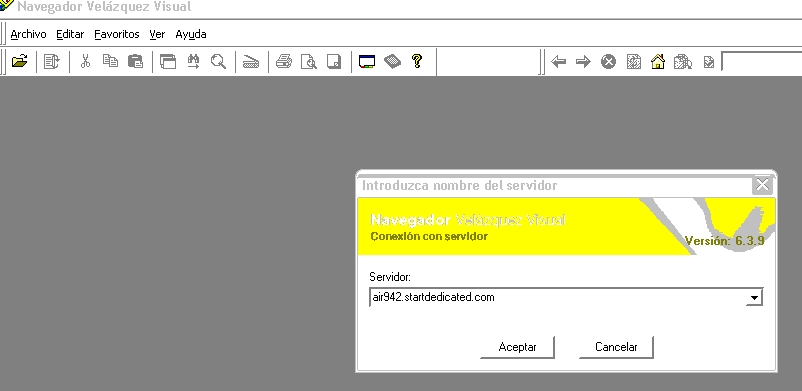Click the Copy toolbar icon
Screen dimensions: 802x391
(x=110, y=61)
